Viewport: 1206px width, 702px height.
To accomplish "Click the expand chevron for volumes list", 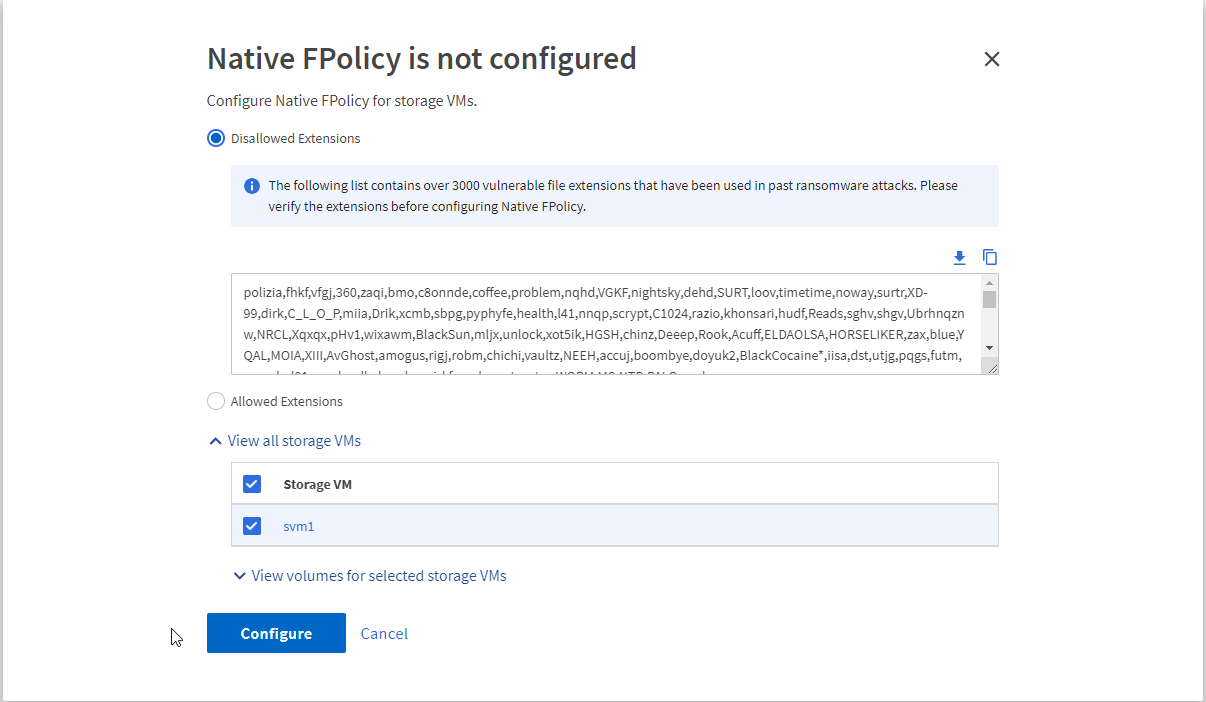I will [x=239, y=575].
